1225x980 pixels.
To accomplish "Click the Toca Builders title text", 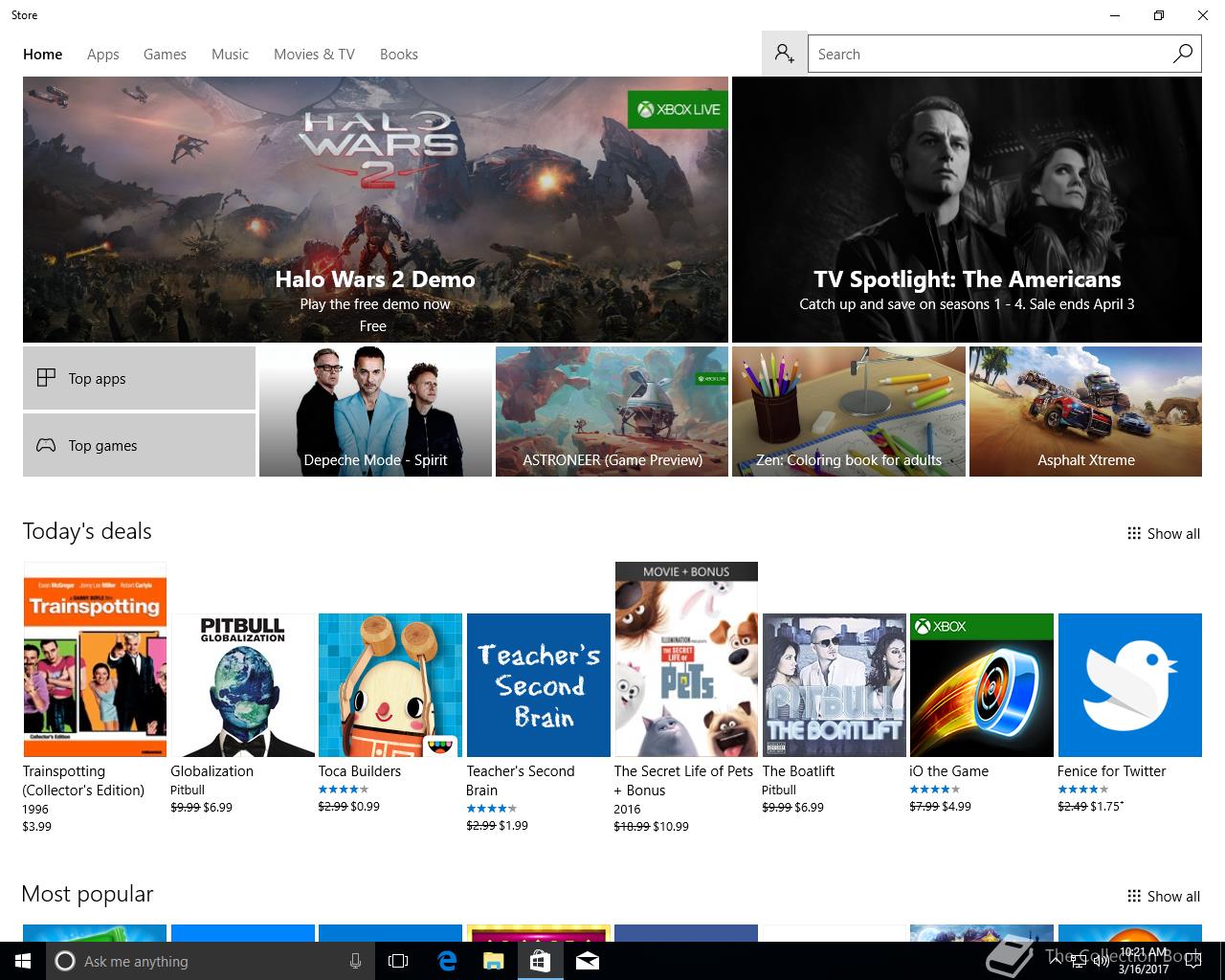I will (x=360, y=771).
